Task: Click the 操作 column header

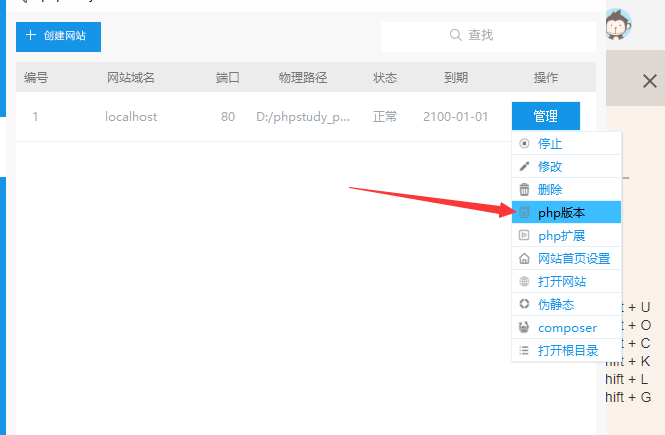Action: 546,78
